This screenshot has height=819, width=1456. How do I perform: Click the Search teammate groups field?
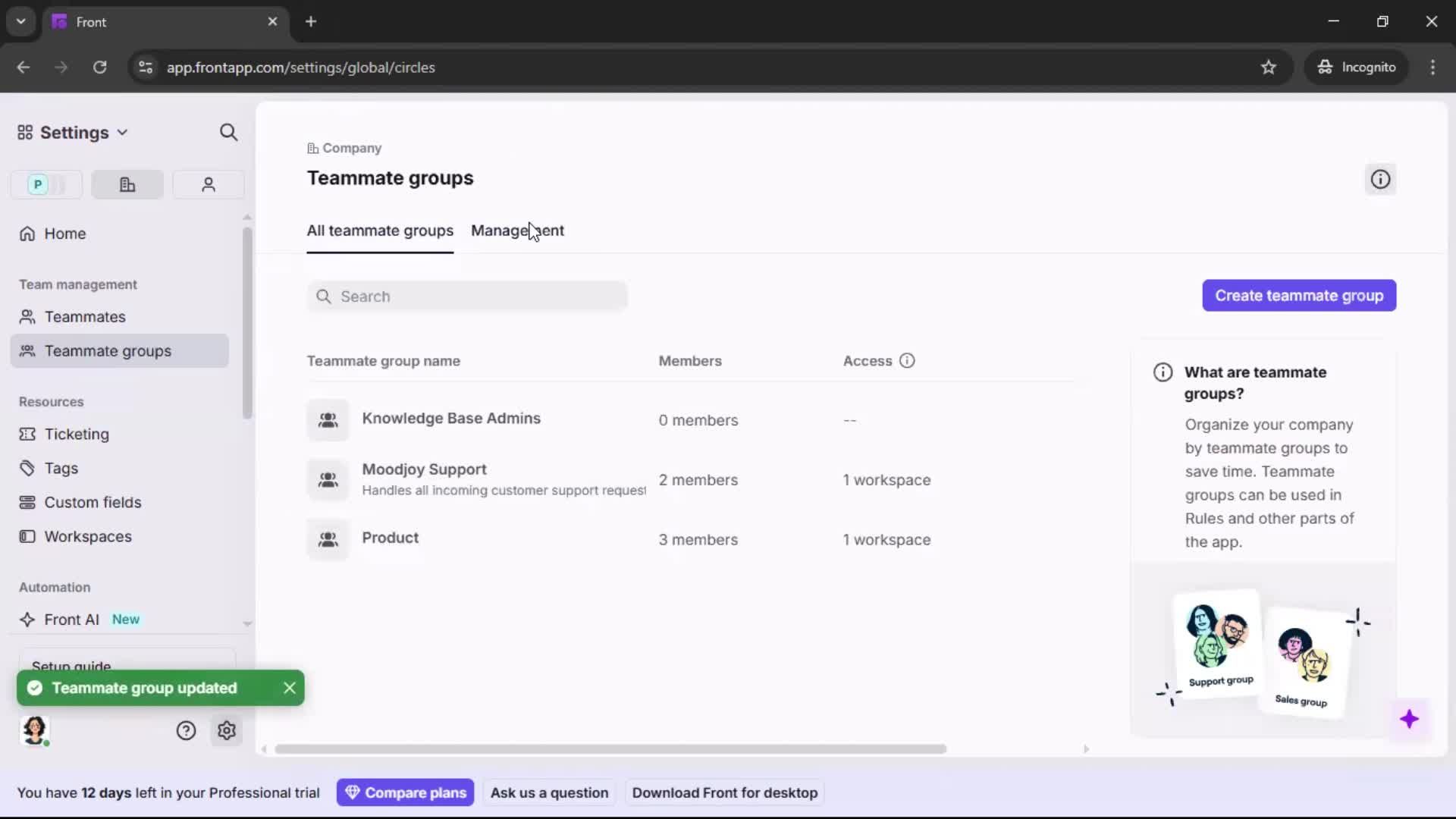coord(467,296)
